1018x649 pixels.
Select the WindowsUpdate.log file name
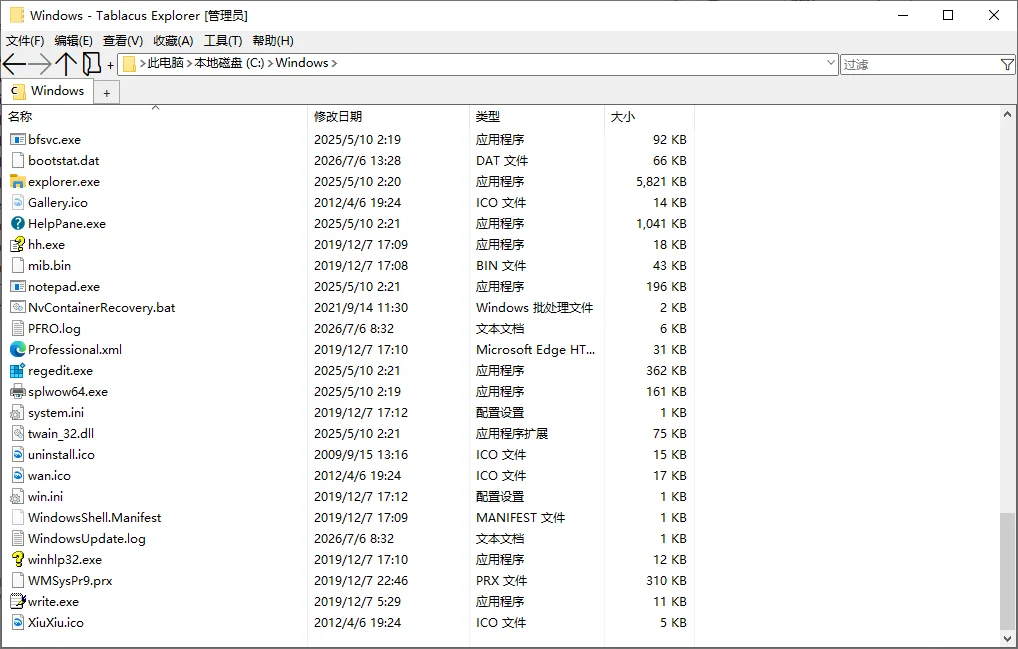[86, 539]
